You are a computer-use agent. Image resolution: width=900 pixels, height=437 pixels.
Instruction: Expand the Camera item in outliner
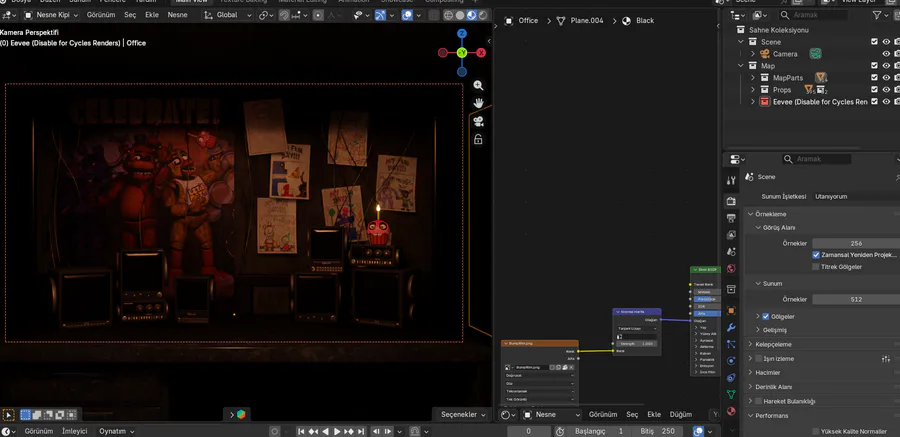[753, 54]
